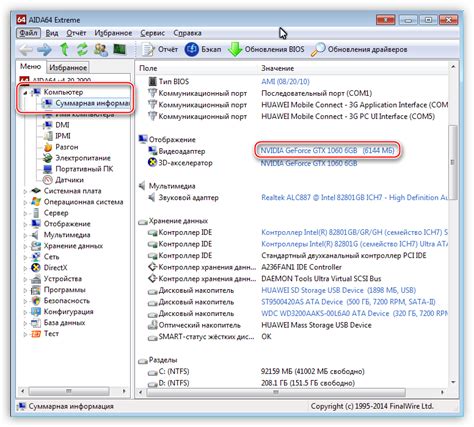Screen dimensions: 474x427
Task: Click the vertical scrollbar thumb in details pane
Action: click(452, 162)
